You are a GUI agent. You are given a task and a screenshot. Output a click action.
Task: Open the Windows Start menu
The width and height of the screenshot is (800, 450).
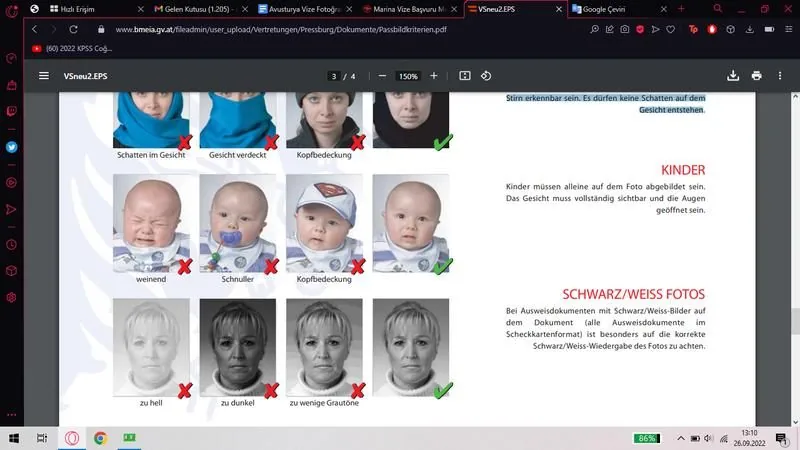[x=14, y=438]
